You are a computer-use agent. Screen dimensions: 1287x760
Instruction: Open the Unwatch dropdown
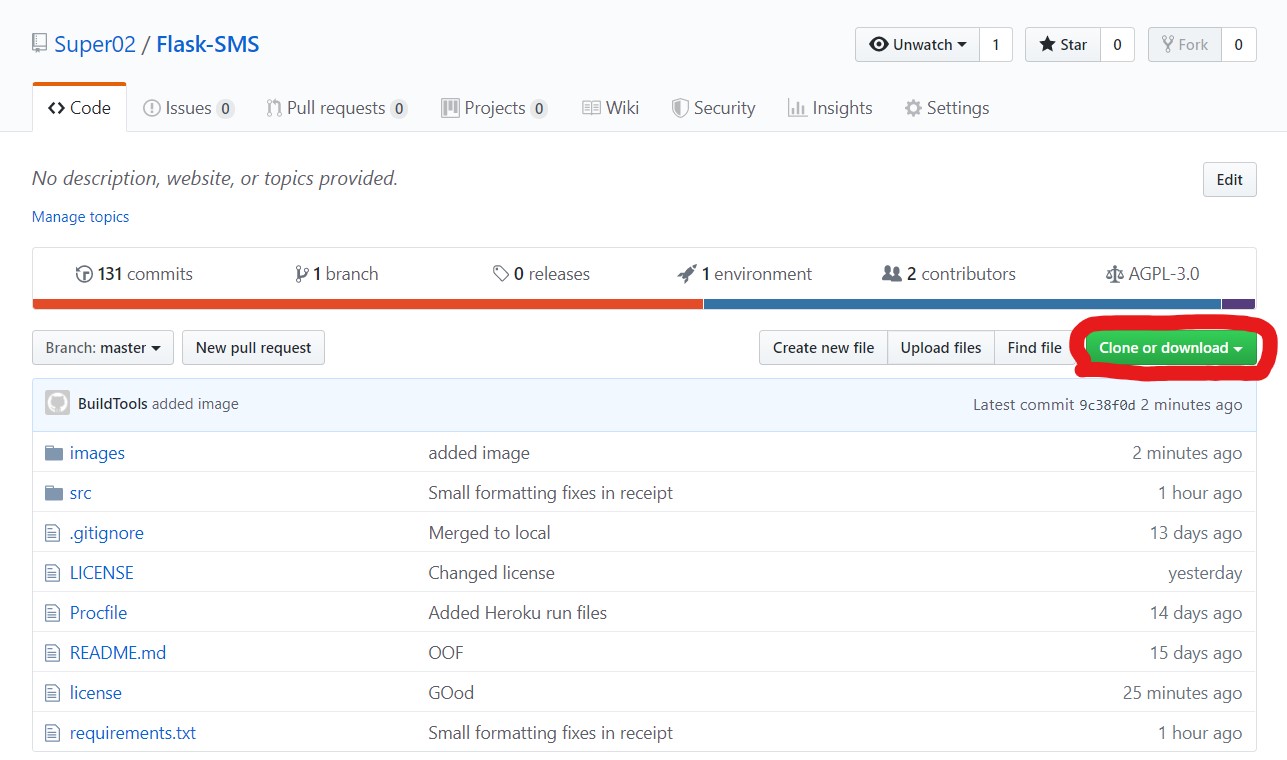pyautogui.click(x=917, y=44)
